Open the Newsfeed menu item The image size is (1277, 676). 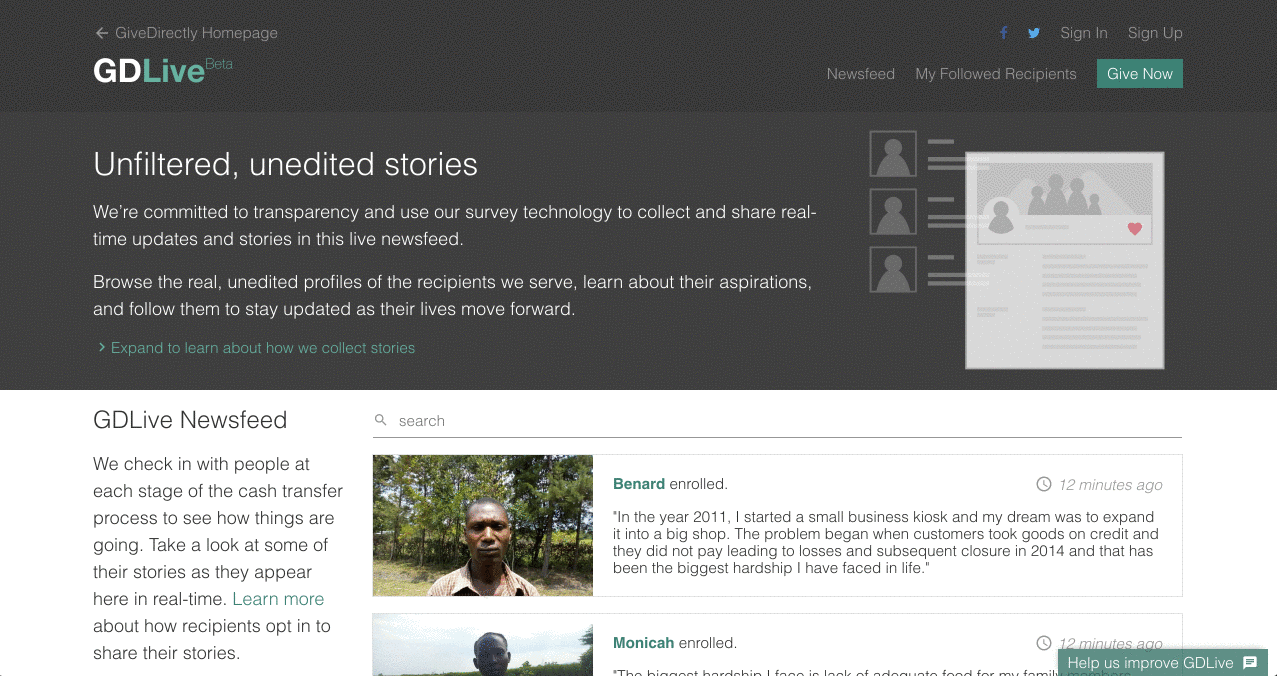point(860,74)
